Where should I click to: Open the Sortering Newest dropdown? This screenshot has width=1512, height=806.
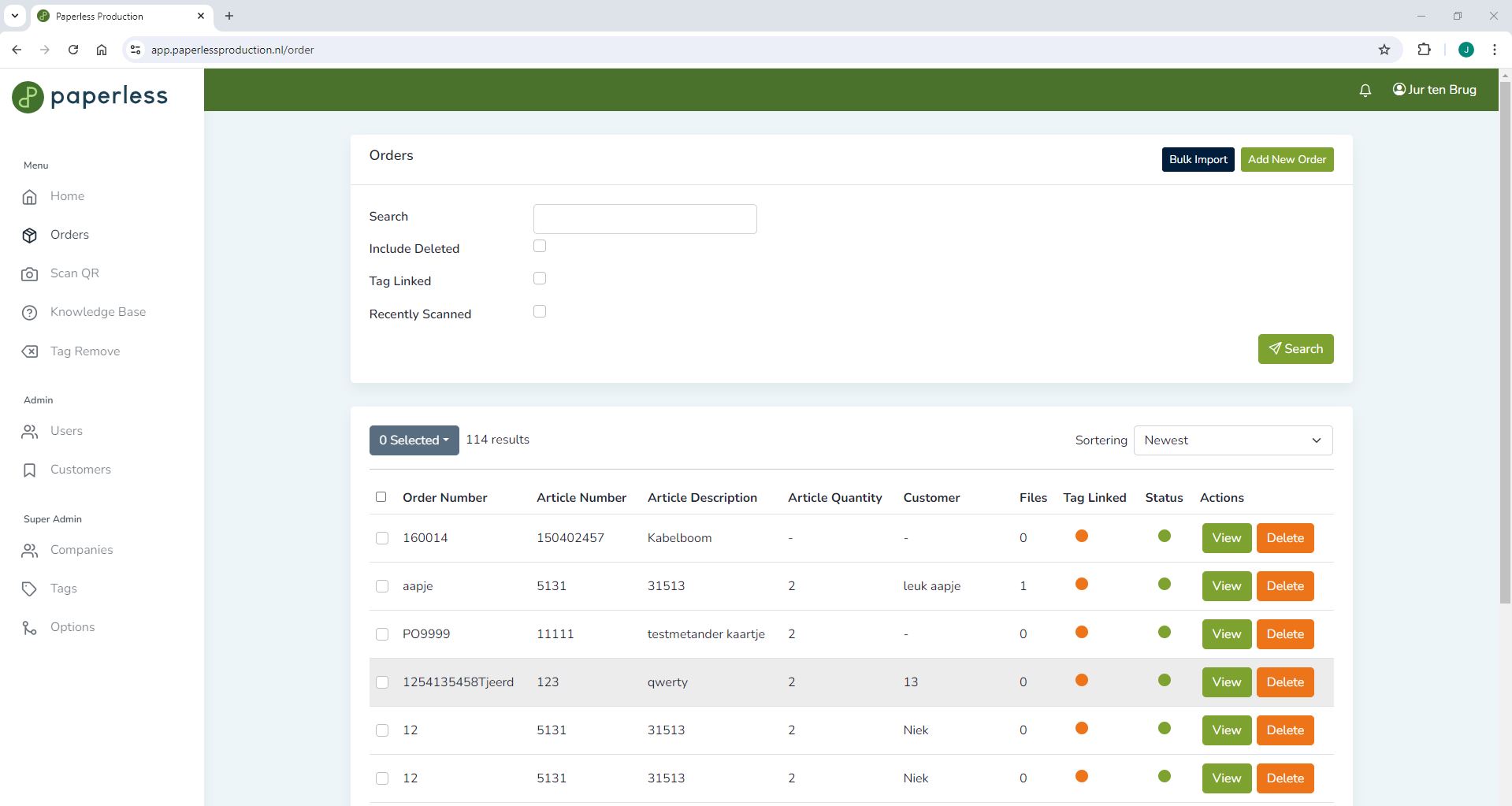point(1232,440)
